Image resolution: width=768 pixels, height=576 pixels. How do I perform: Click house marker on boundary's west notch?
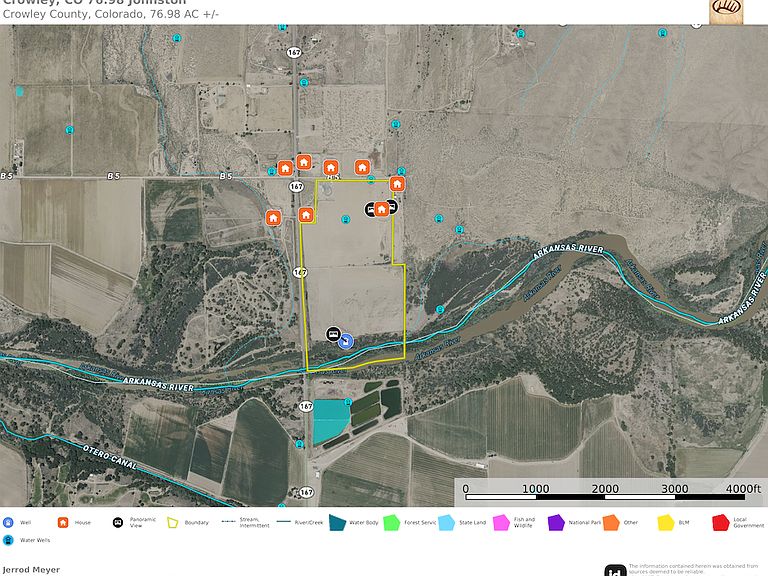click(306, 215)
